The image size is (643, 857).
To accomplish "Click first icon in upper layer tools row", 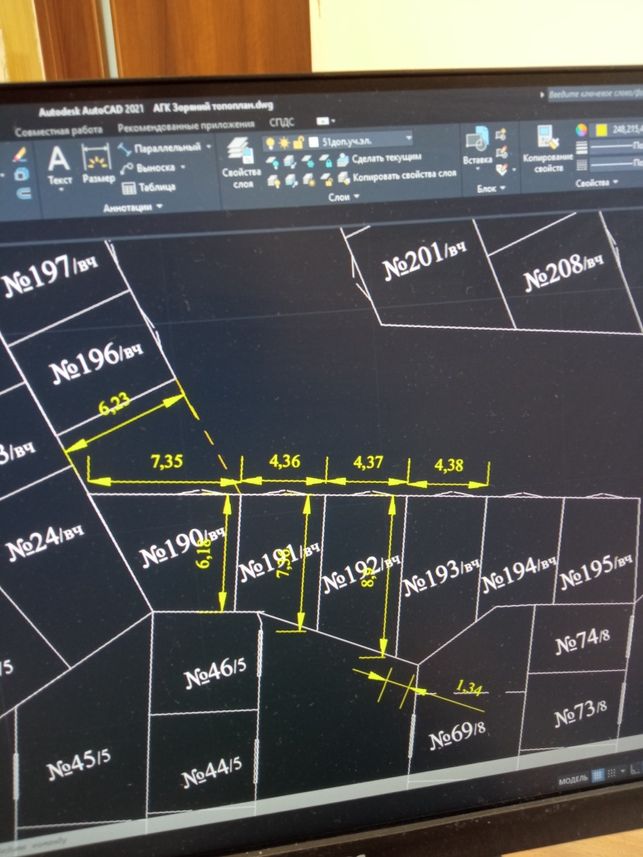I will [272, 162].
